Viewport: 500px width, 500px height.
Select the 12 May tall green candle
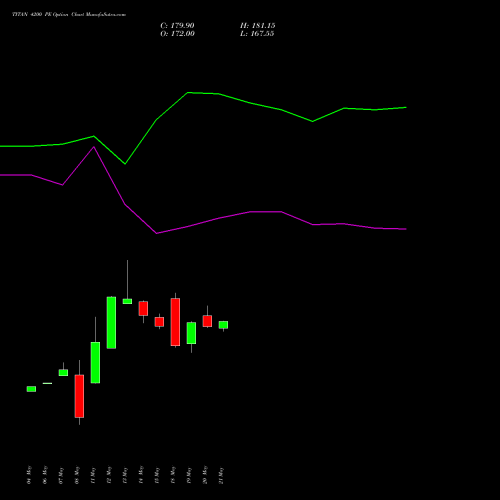[111, 322]
